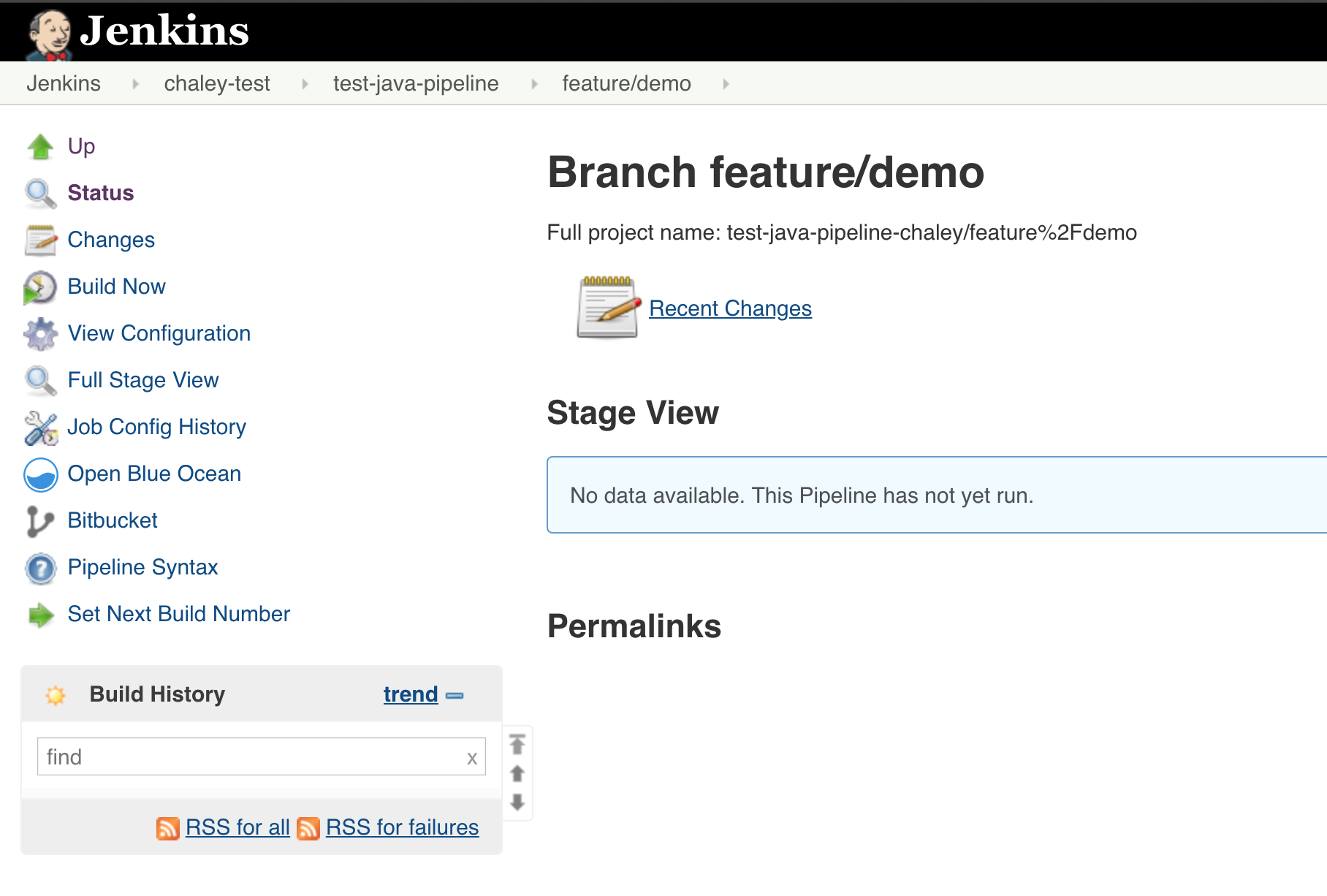Screen dimensions: 1327x896
Task: Click the 'No data available' pipeline message
Action: coord(802,496)
